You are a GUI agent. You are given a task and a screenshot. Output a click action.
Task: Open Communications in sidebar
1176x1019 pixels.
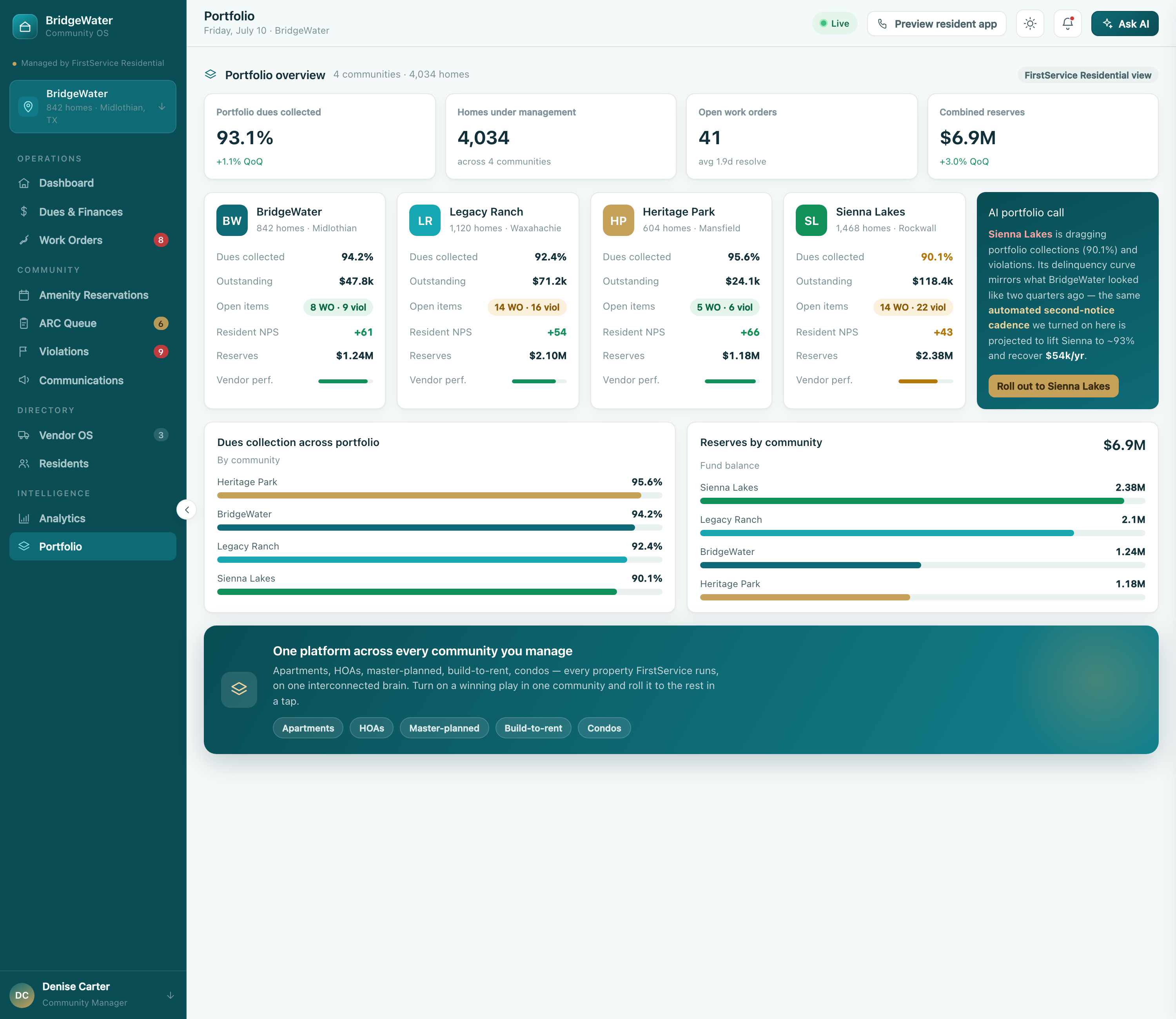(93, 380)
